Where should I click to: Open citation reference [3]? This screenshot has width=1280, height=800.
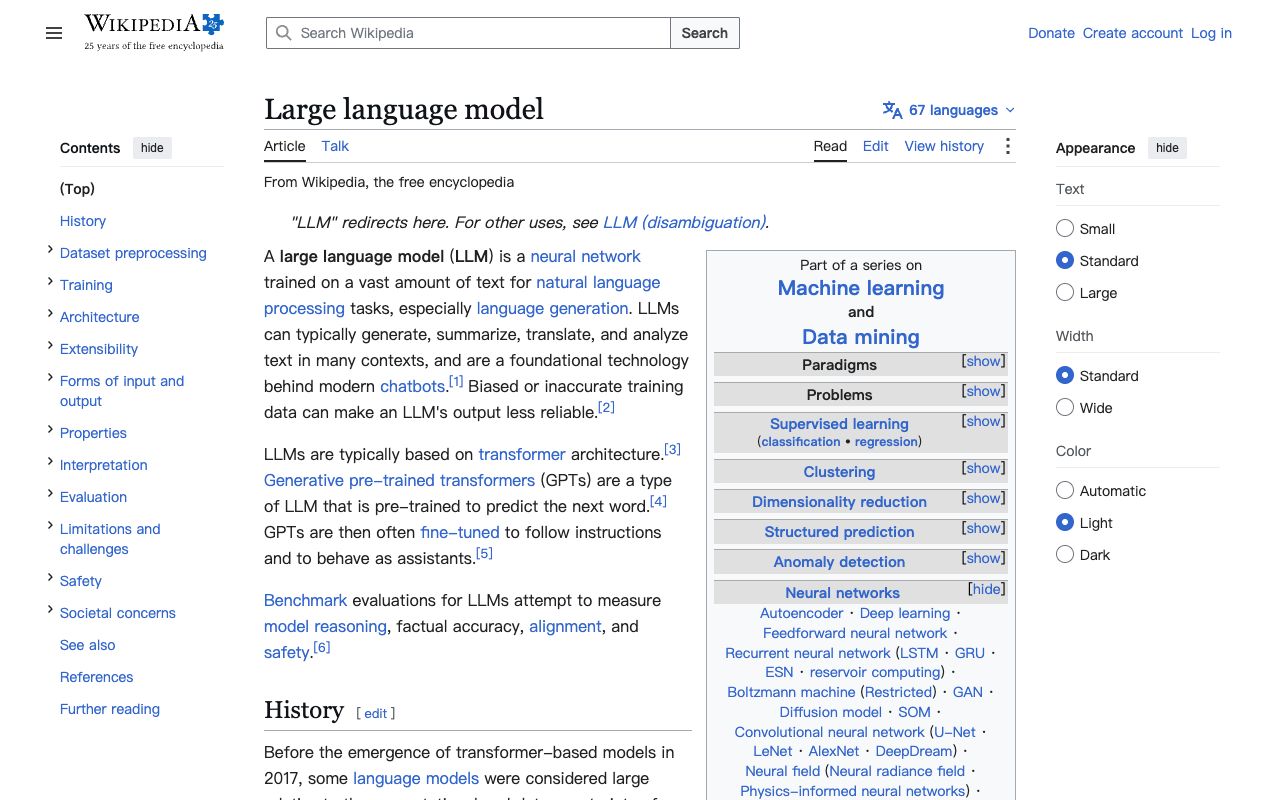pos(672,449)
